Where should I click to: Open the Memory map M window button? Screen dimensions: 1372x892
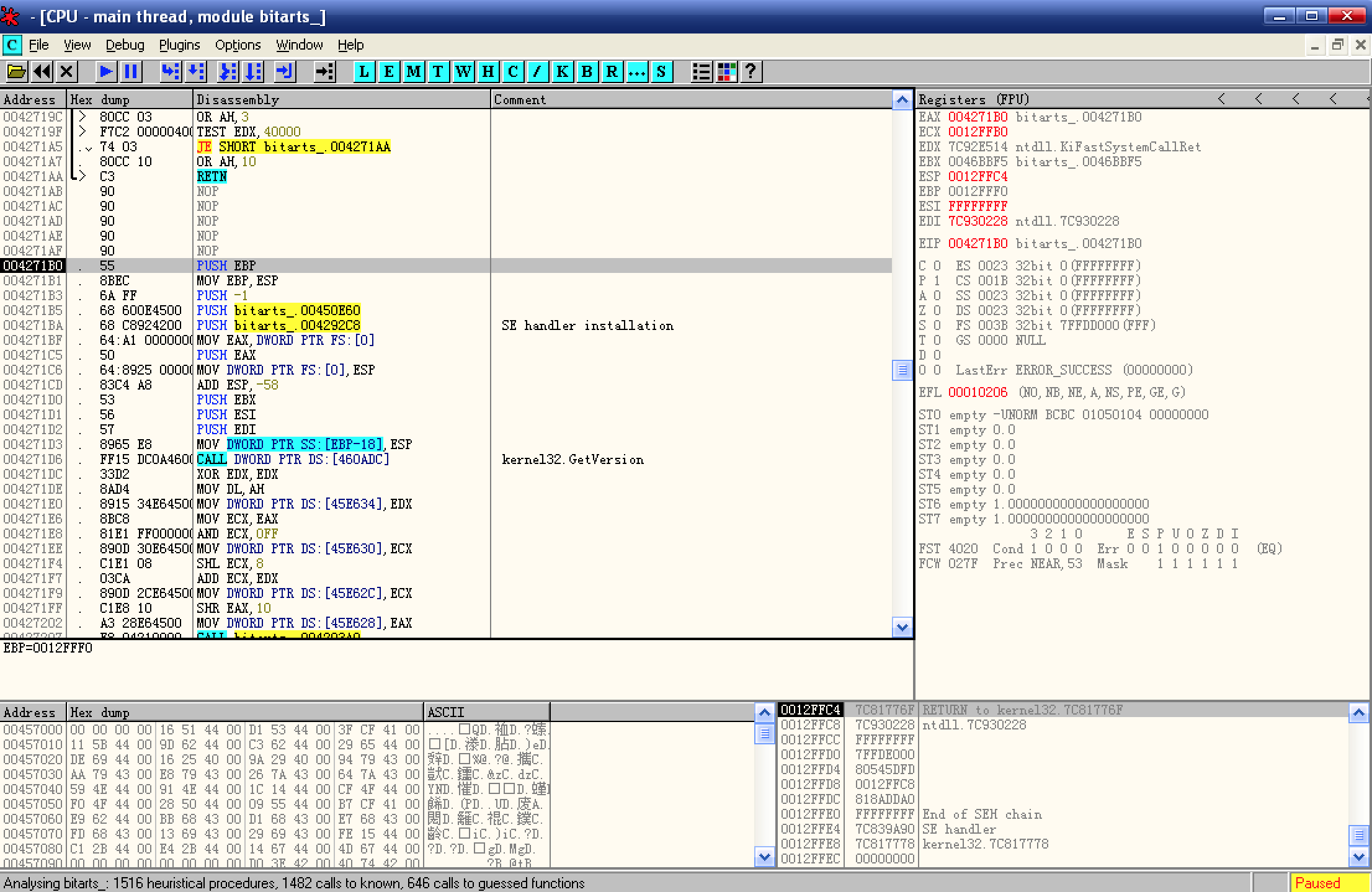click(414, 72)
